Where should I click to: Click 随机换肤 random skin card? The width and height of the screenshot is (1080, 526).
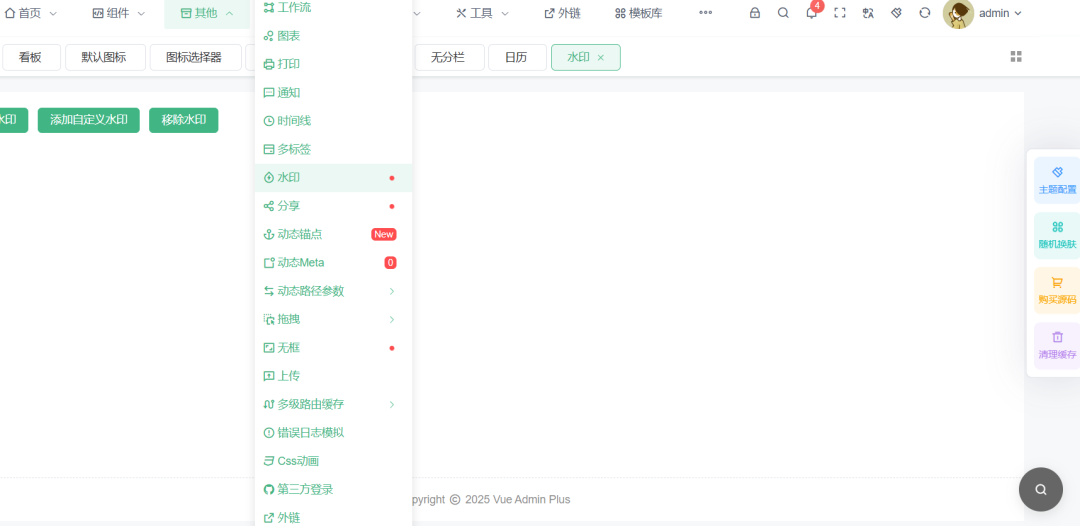click(1057, 235)
